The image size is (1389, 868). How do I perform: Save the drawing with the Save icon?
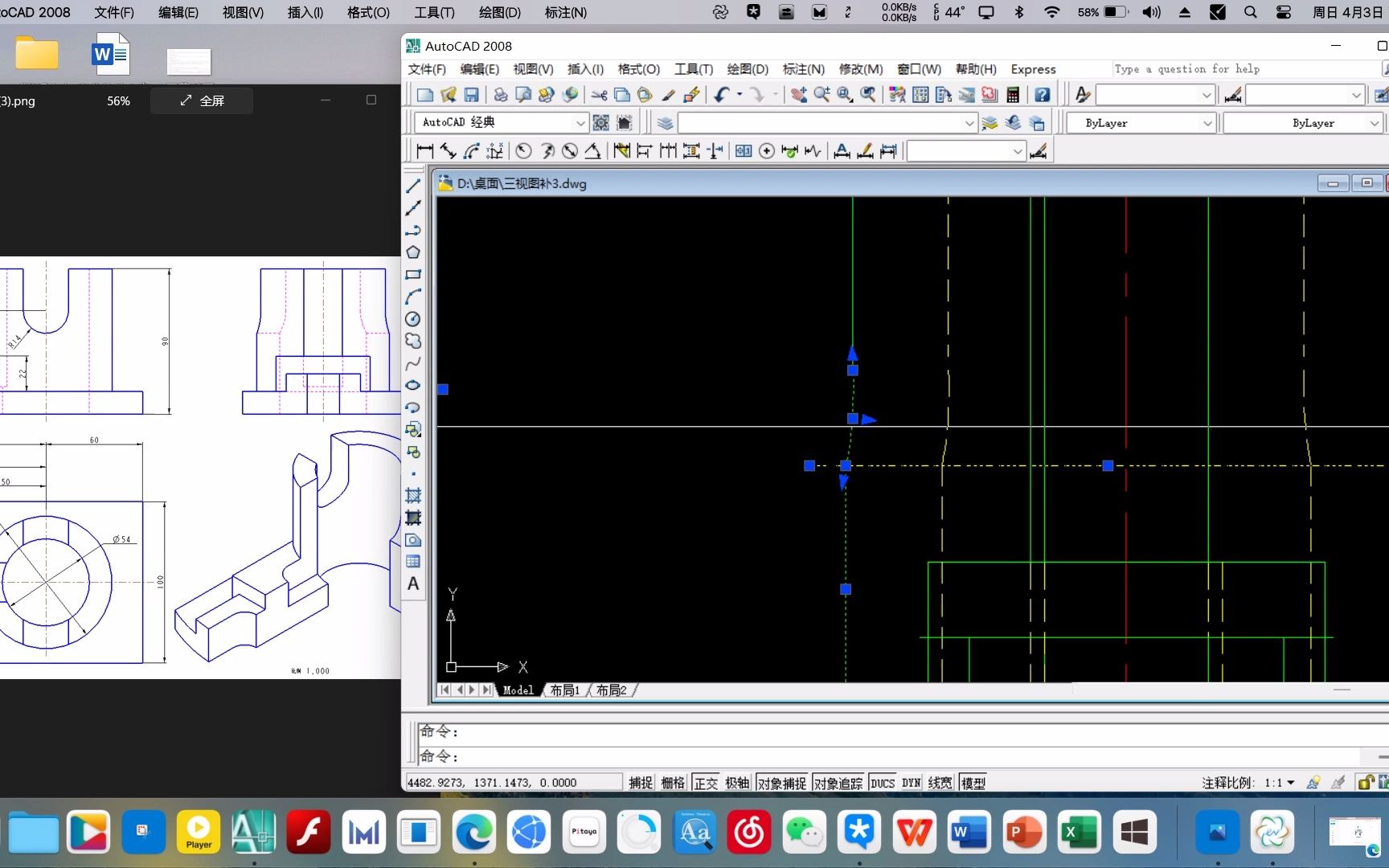point(472,94)
